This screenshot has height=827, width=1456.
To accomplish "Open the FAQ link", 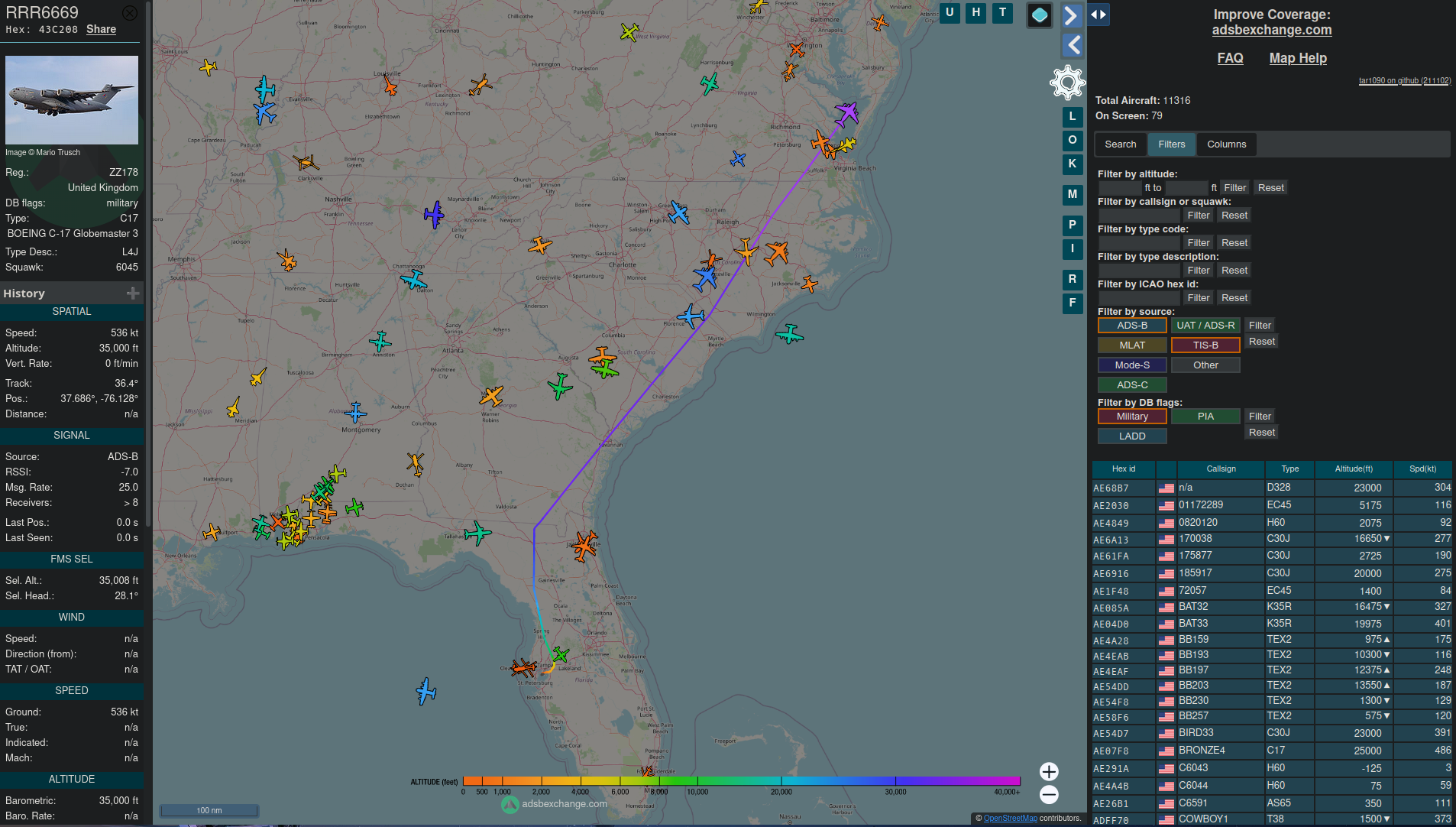I will 1230,58.
